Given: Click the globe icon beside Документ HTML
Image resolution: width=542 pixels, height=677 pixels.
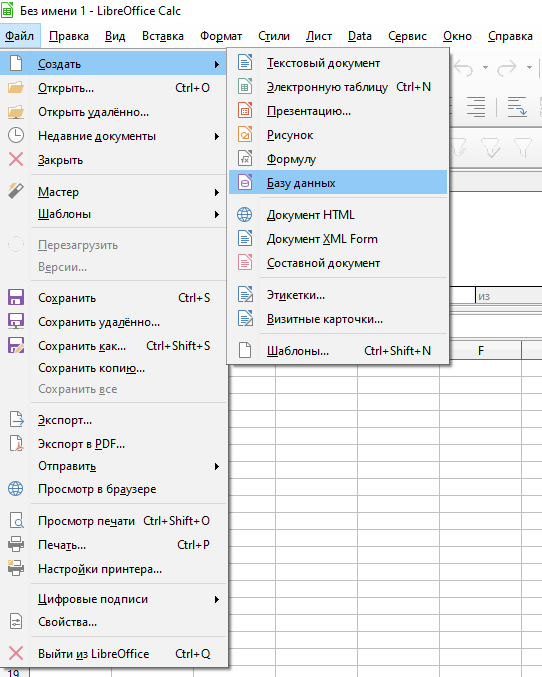Looking at the screenshot, I should 245,215.
